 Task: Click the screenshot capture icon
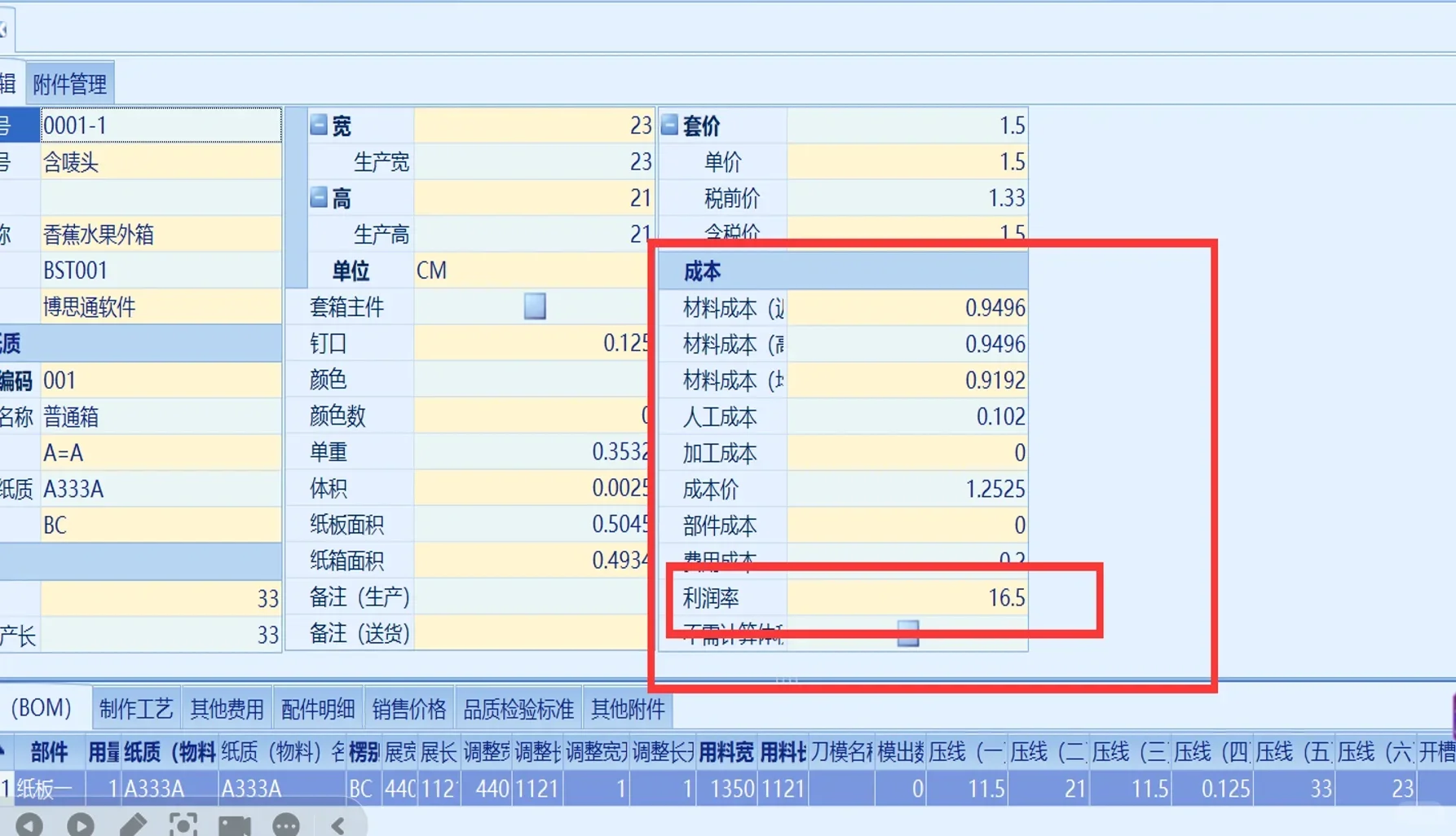pyautogui.click(x=184, y=825)
